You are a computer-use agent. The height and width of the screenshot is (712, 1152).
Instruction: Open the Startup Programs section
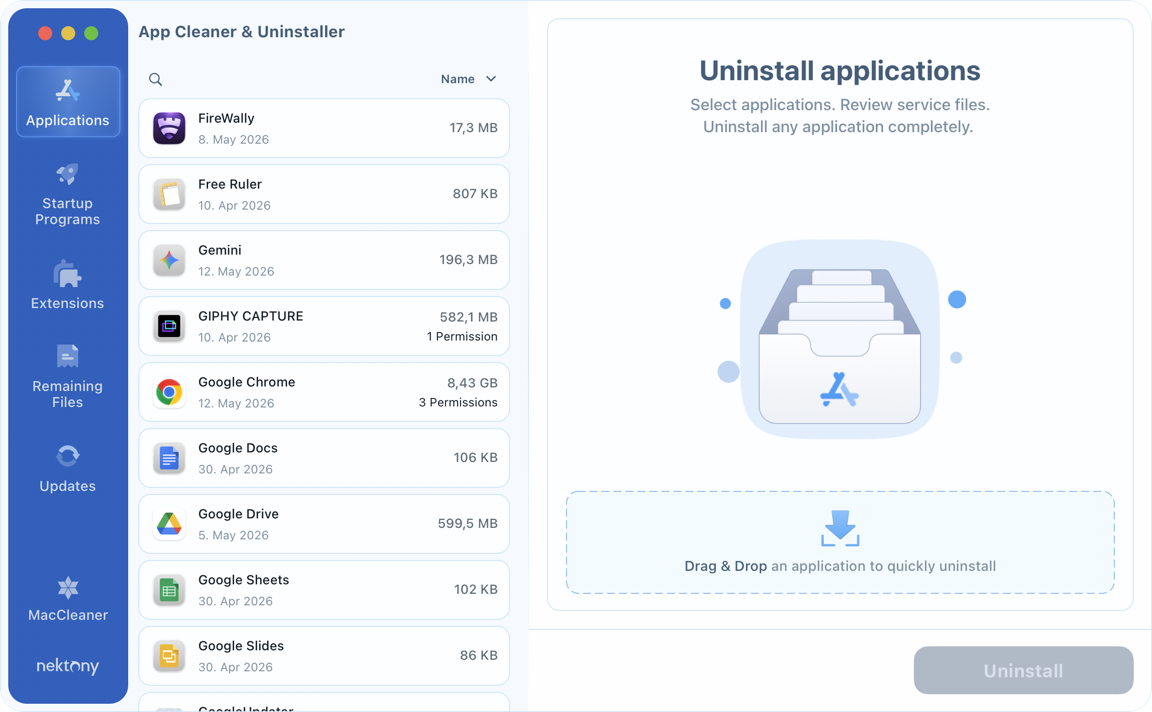(68, 195)
